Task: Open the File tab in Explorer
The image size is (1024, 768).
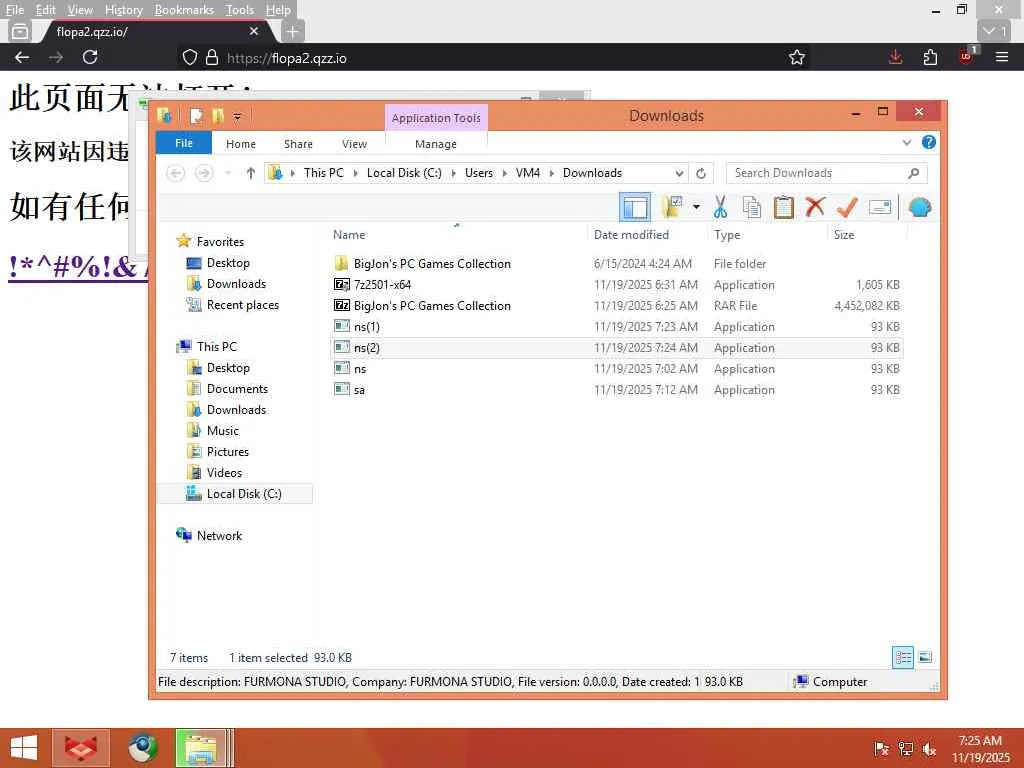Action: click(184, 143)
